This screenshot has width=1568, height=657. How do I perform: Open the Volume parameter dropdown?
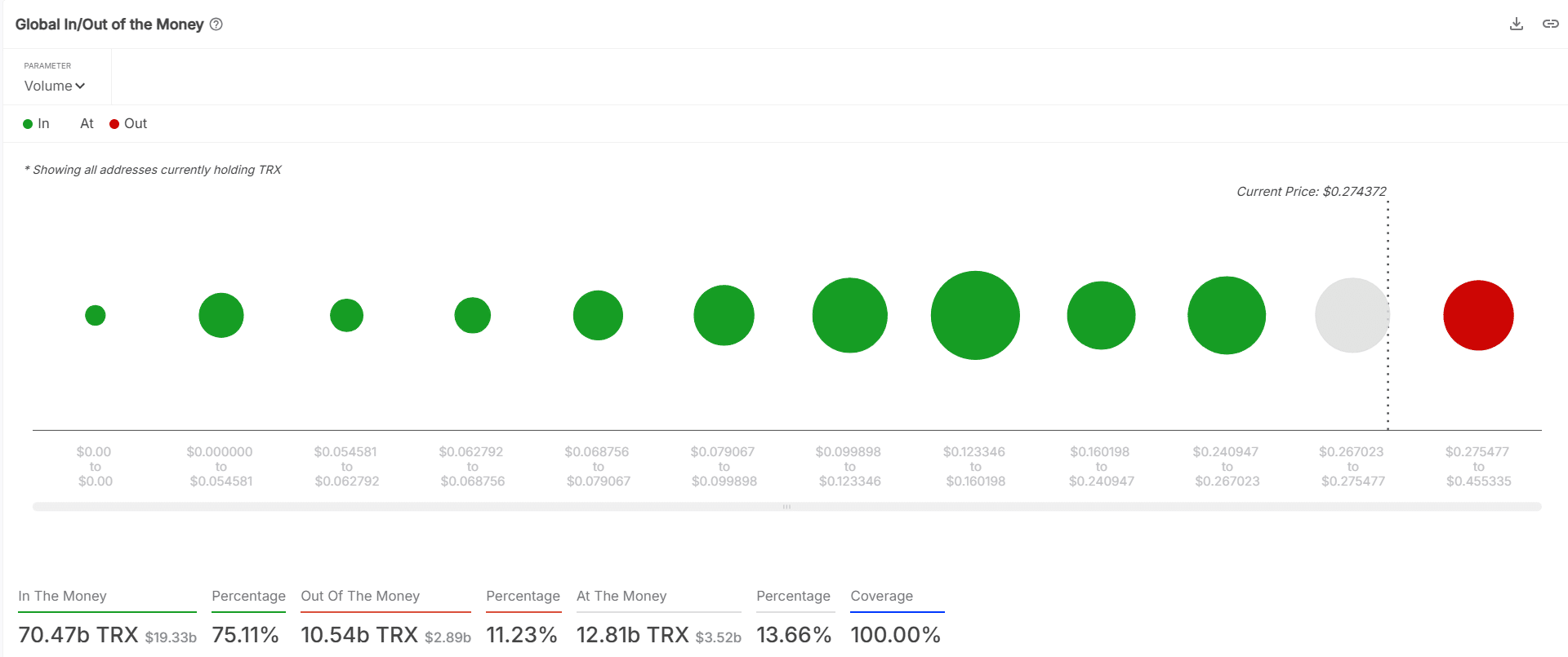coord(55,86)
